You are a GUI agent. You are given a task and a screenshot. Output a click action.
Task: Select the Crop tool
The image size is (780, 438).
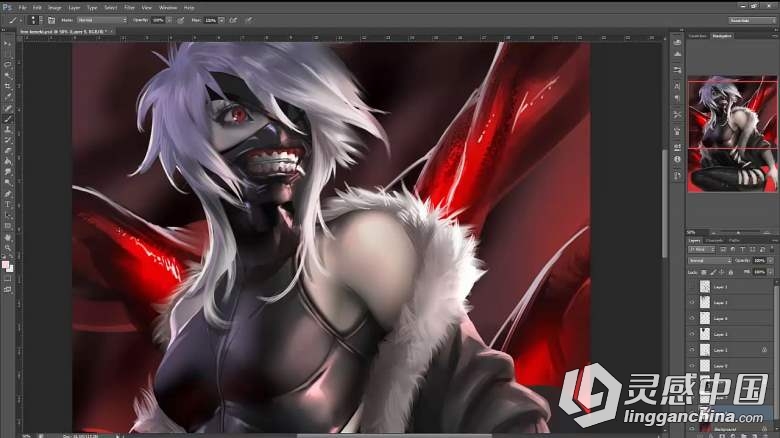click(7, 86)
